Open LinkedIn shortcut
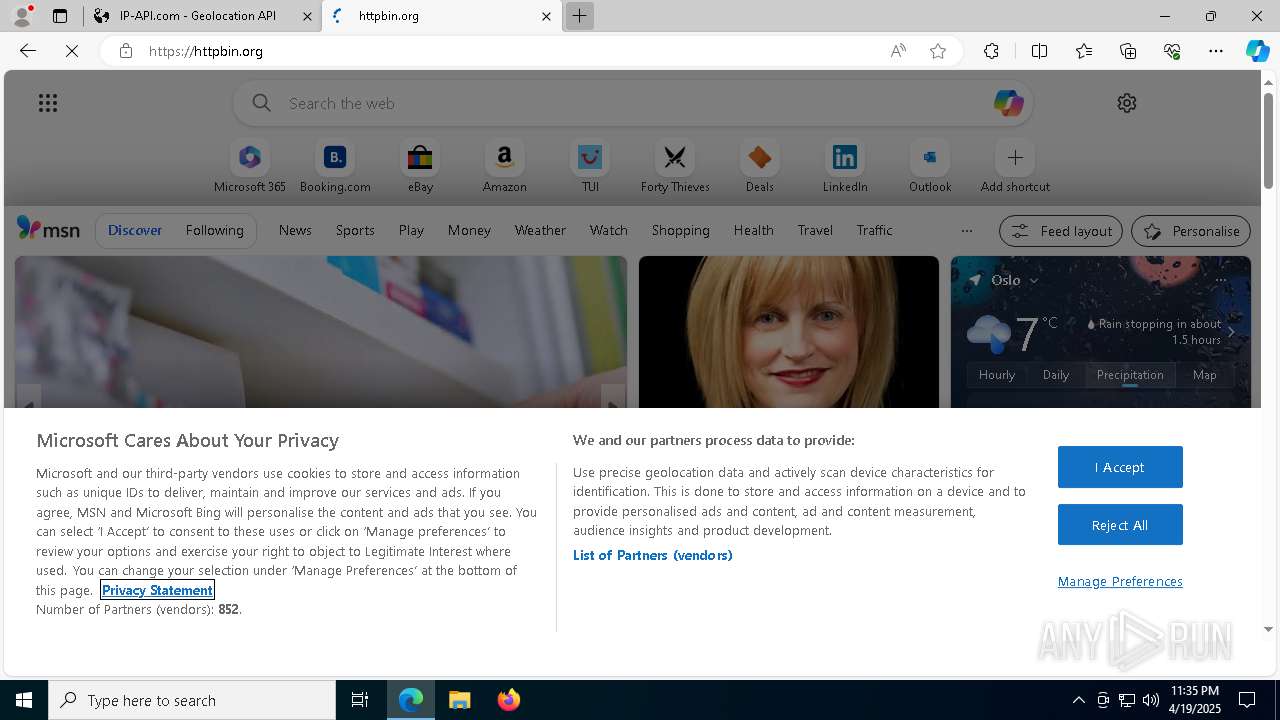Screen dimensions: 1280x720 coord(845,166)
